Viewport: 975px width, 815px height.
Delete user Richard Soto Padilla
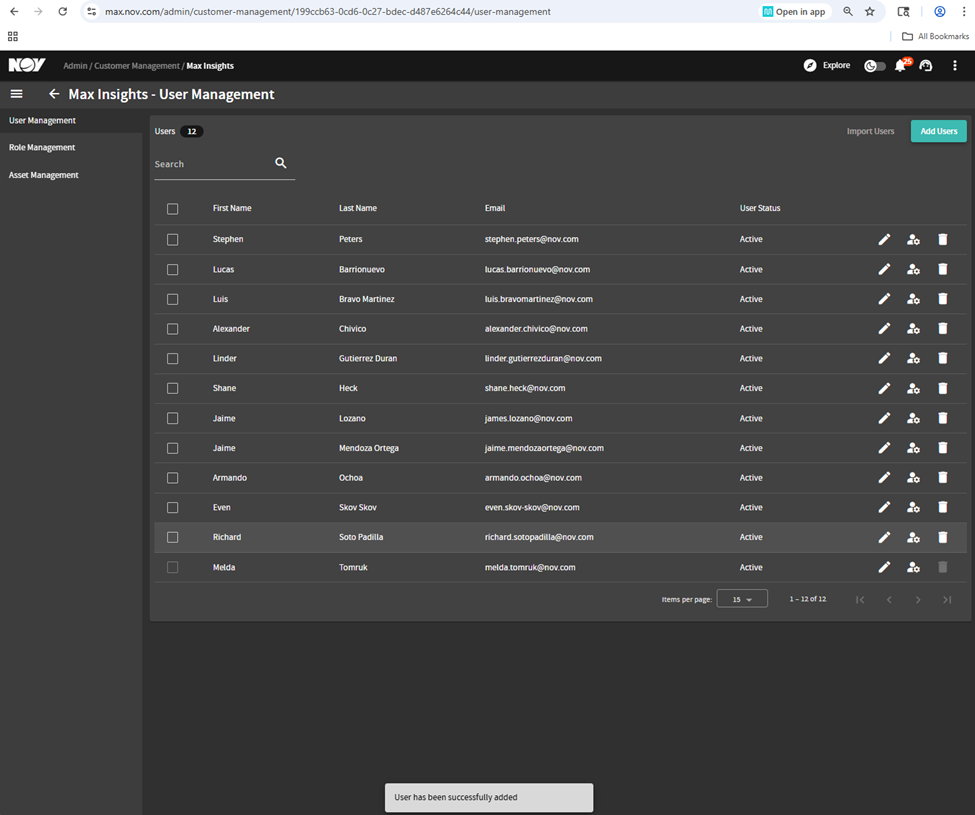[x=943, y=537]
